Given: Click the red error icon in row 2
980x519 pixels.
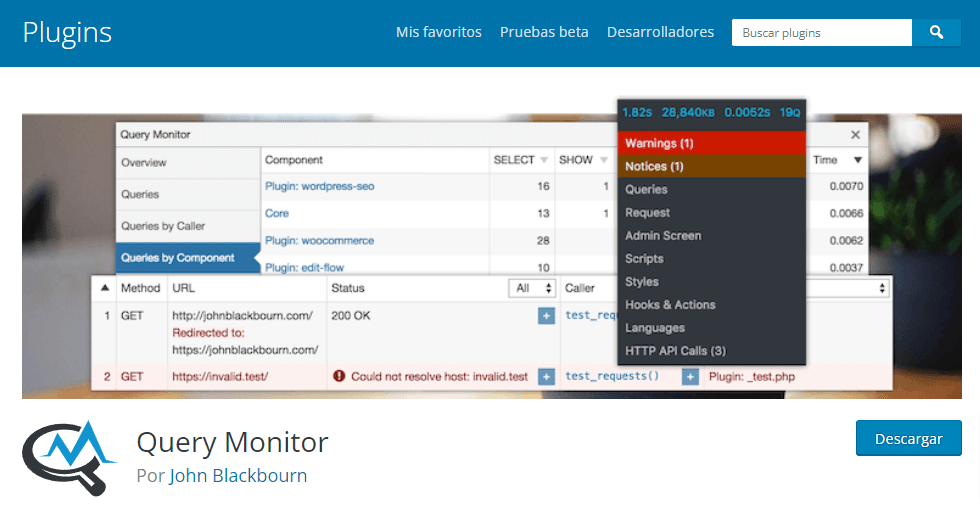Looking at the screenshot, I should tap(339, 376).
